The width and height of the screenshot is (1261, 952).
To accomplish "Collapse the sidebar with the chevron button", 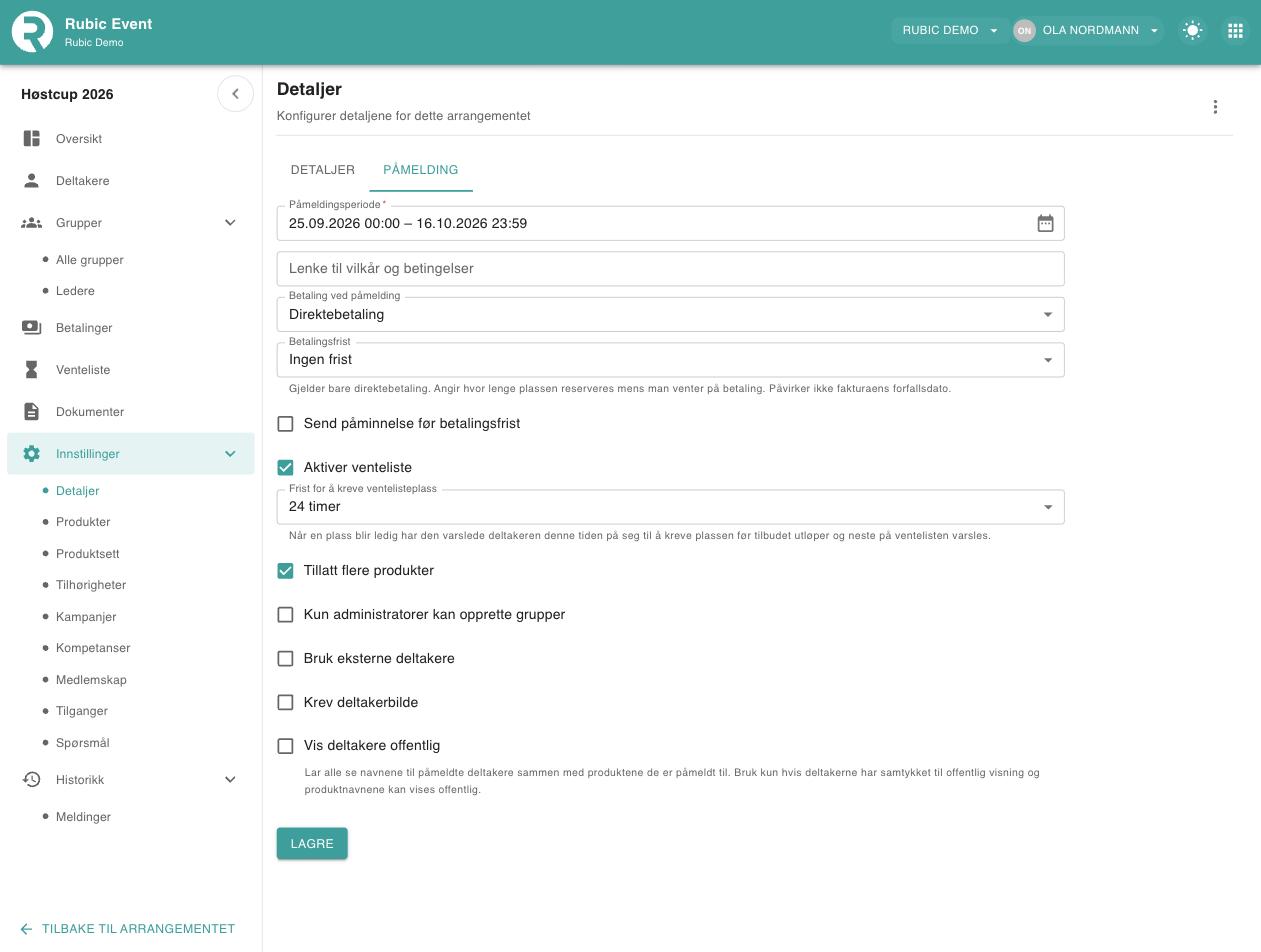I will tap(235, 94).
